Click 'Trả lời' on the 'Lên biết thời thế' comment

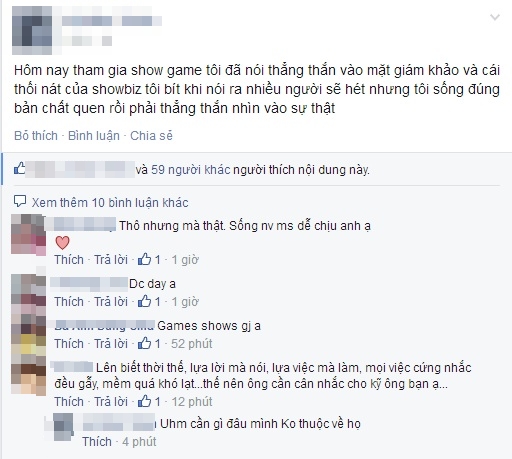point(111,402)
